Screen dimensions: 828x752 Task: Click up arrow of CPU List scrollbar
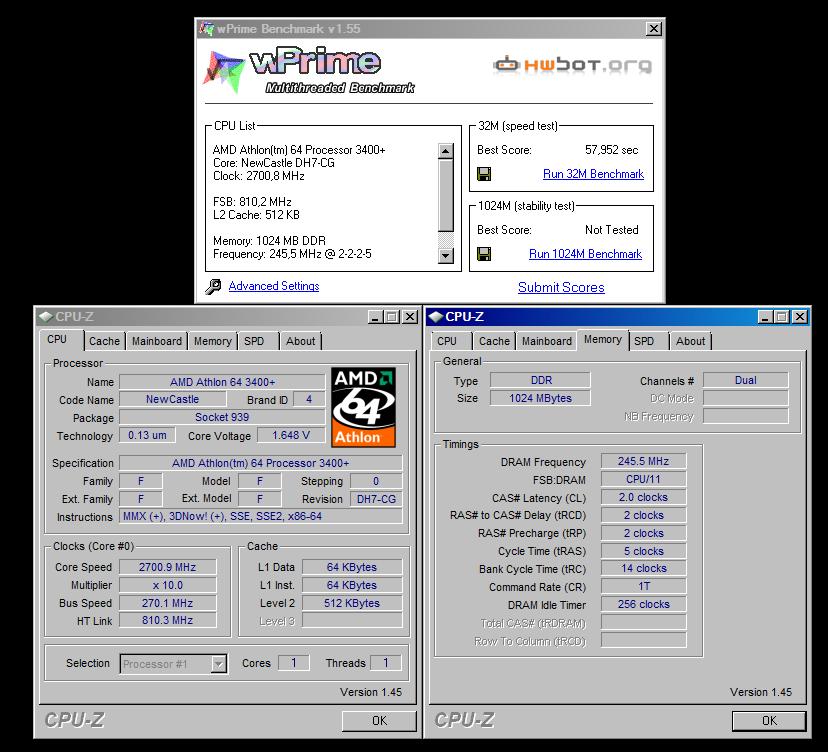pyautogui.click(x=446, y=151)
